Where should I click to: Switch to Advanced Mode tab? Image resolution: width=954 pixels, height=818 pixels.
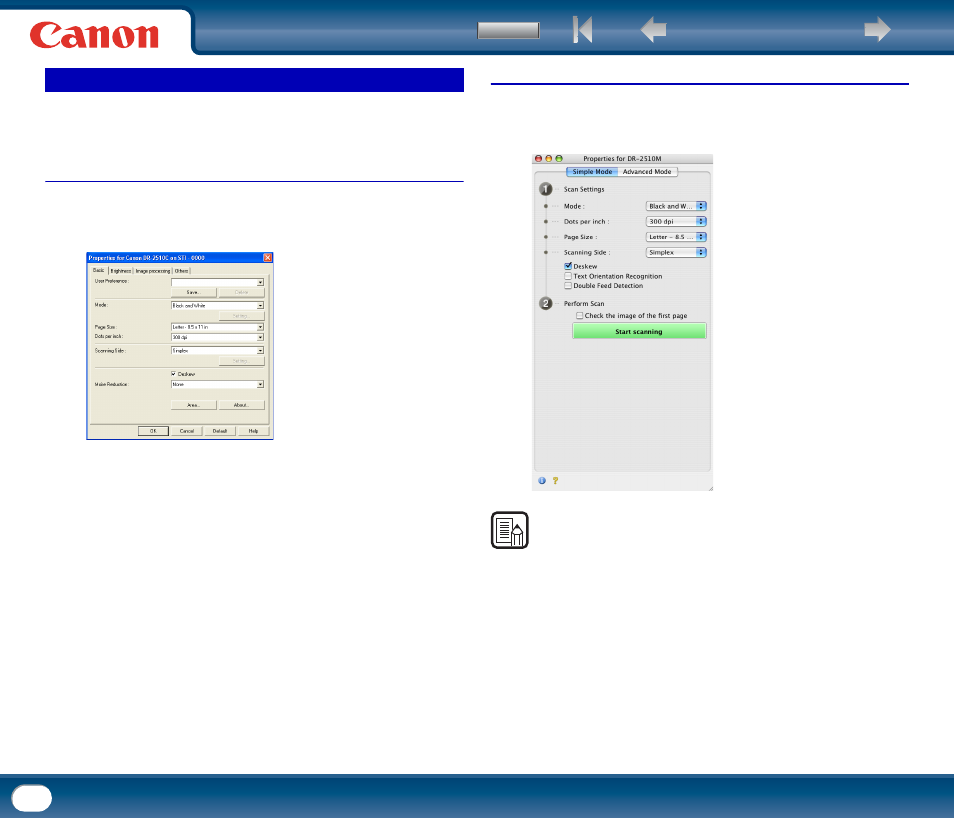click(x=647, y=172)
